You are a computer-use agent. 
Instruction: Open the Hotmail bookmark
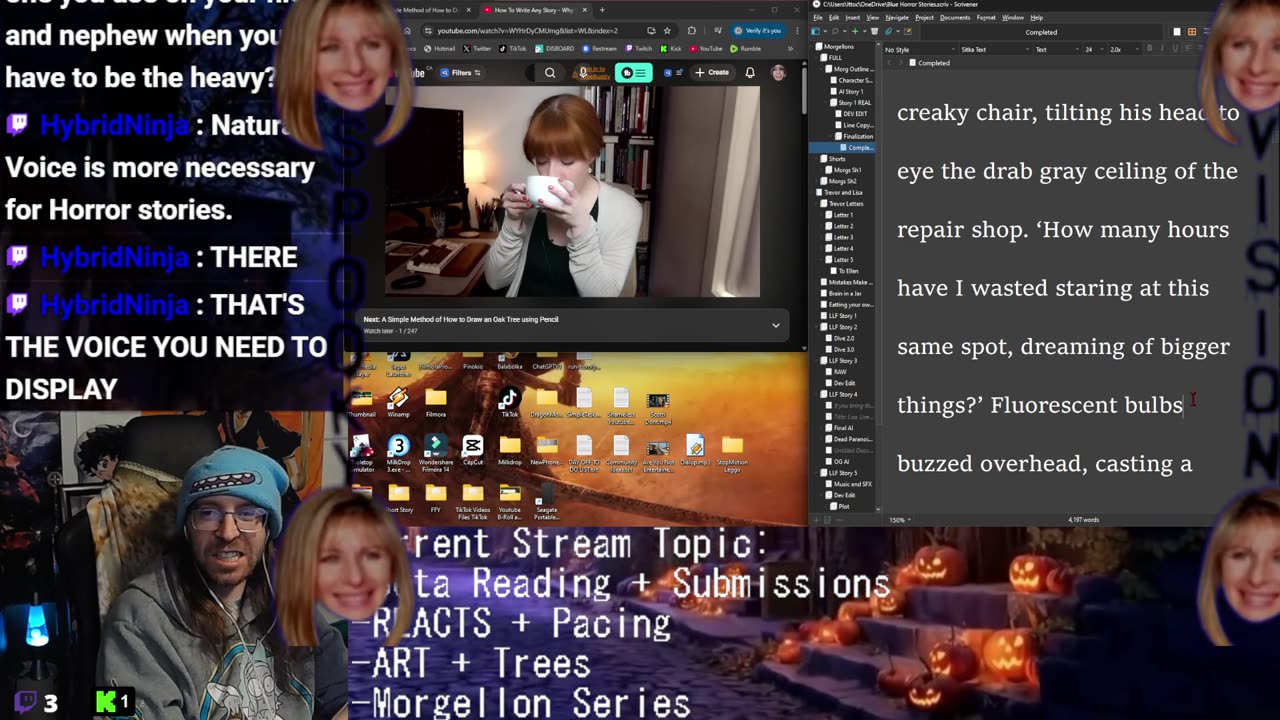point(440,49)
